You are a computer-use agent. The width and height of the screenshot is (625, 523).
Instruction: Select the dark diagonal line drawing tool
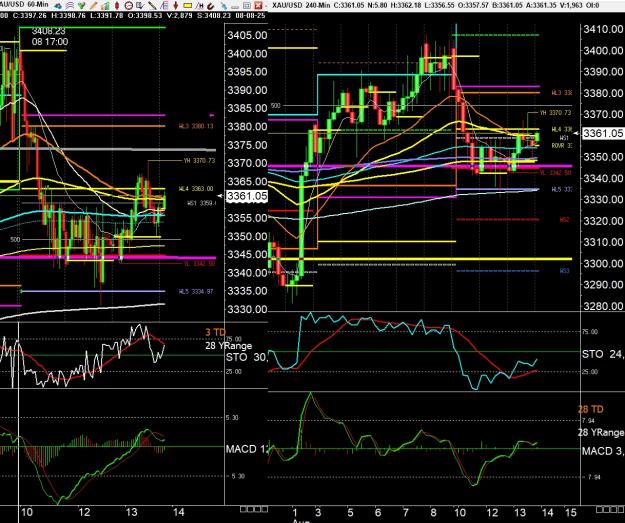point(152,6)
